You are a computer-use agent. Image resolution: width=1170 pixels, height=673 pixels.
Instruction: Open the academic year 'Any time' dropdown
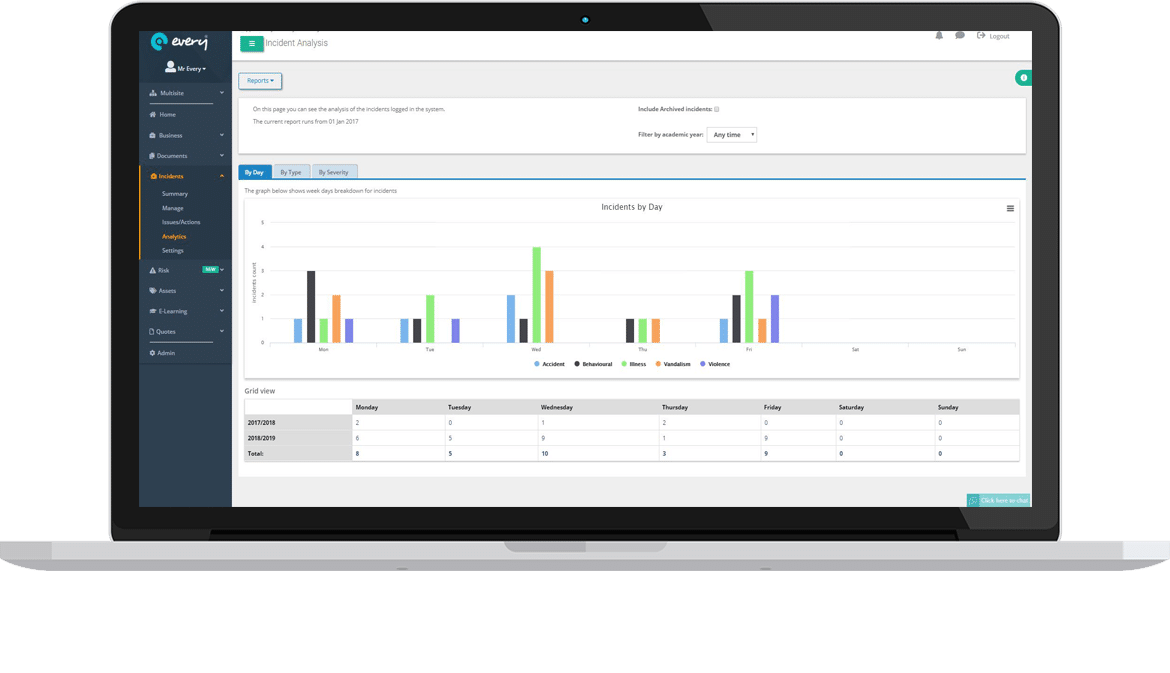(732, 135)
